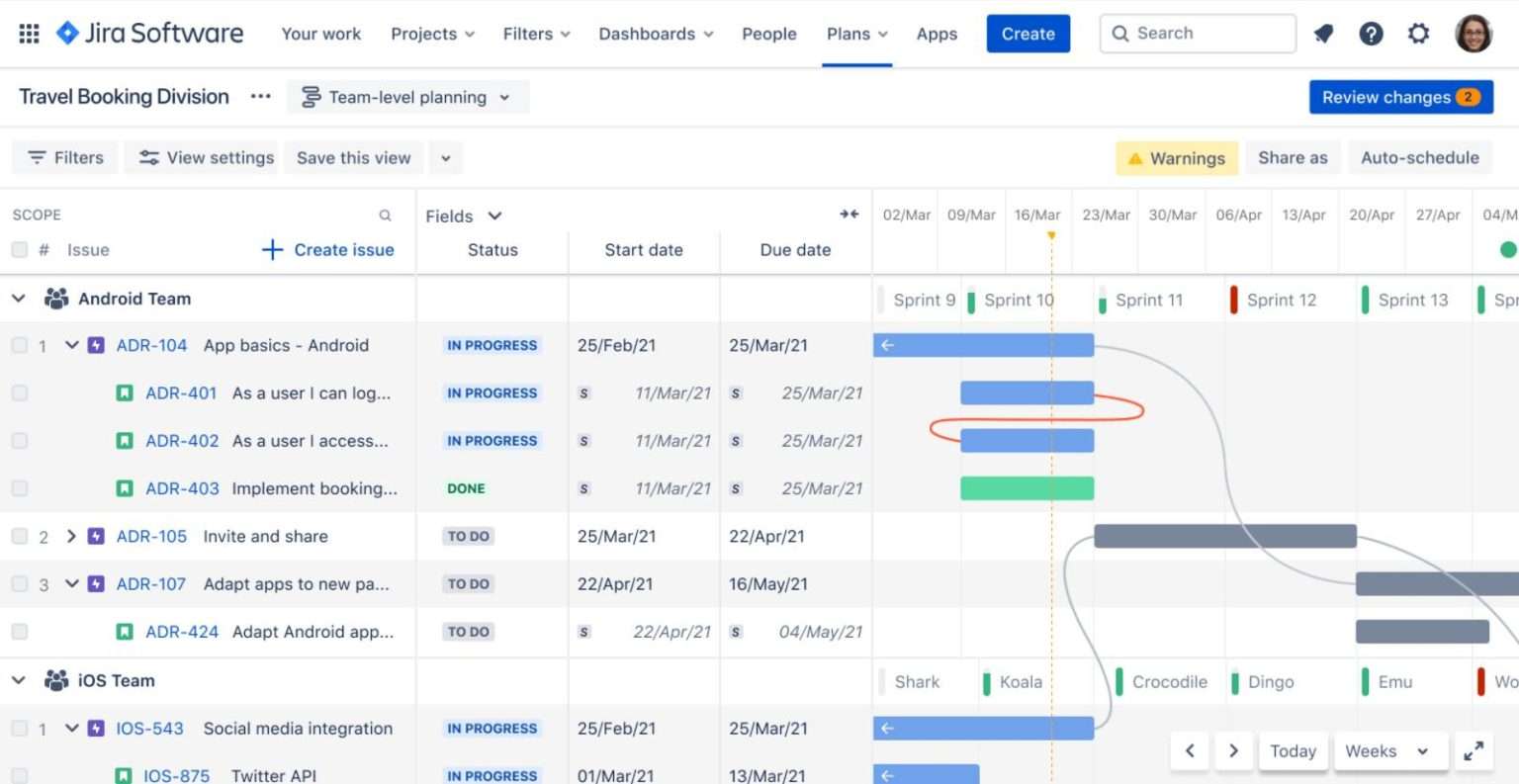
Task: Click the Review changes button
Action: [x=1400, y=97]
